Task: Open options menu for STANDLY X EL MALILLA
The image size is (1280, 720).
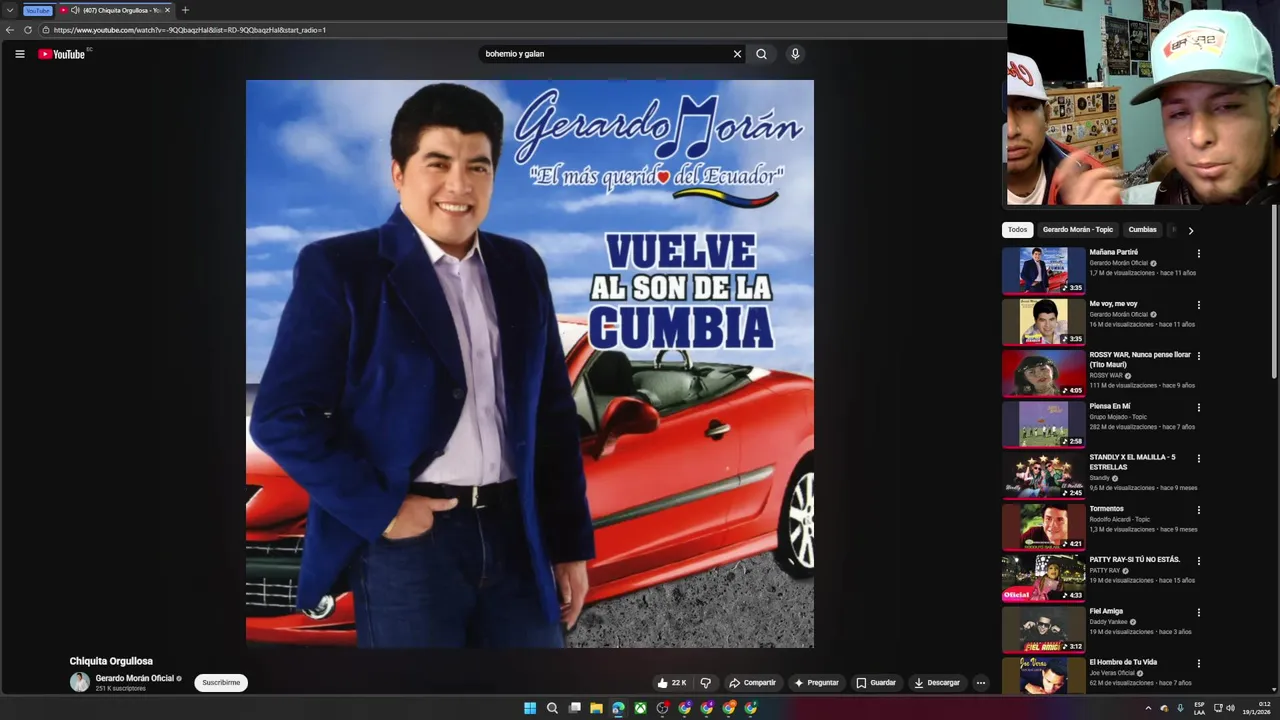Action: [1198, 459]
